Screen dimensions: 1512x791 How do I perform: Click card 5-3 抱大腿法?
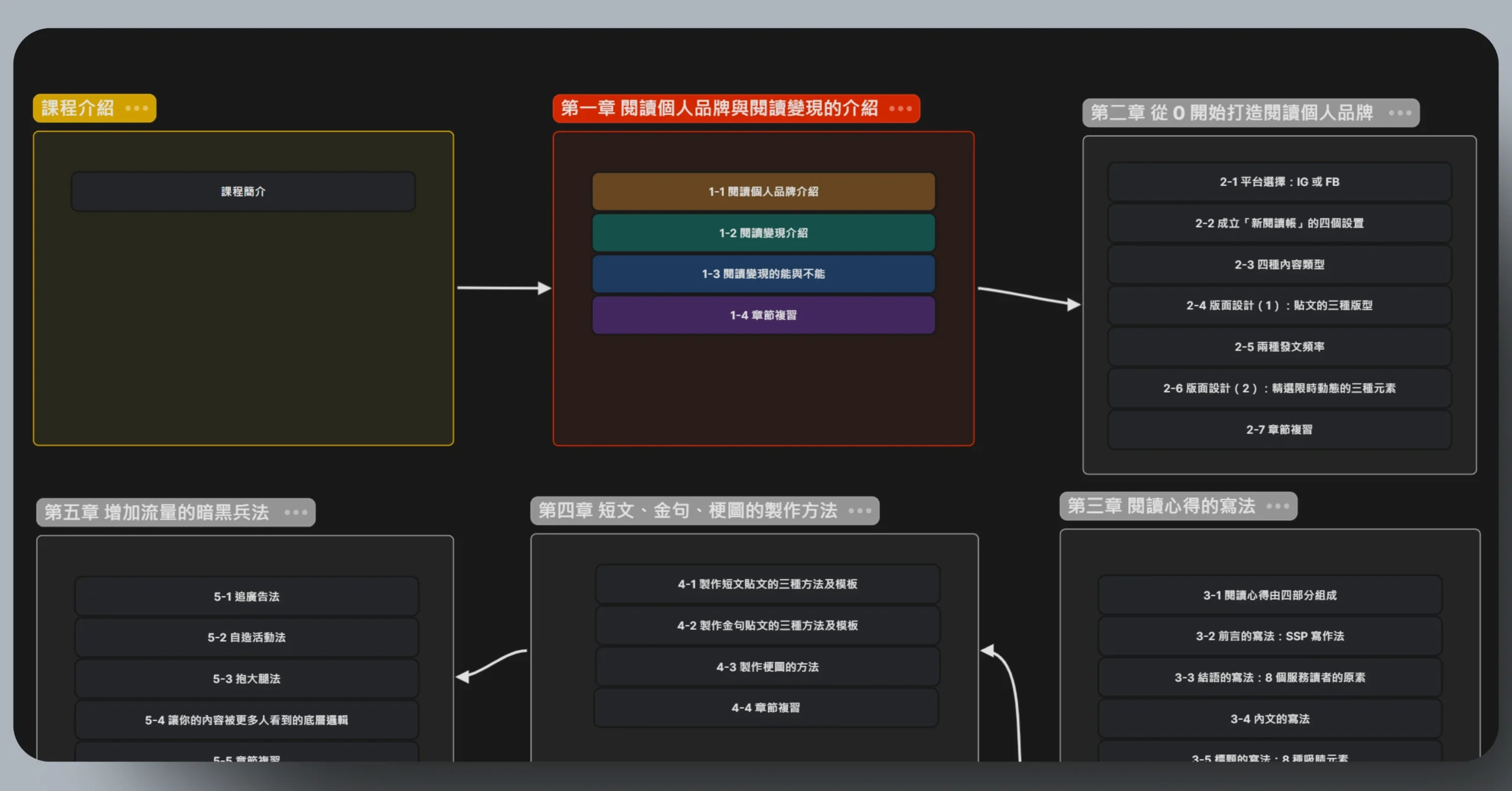pos(246,678)
